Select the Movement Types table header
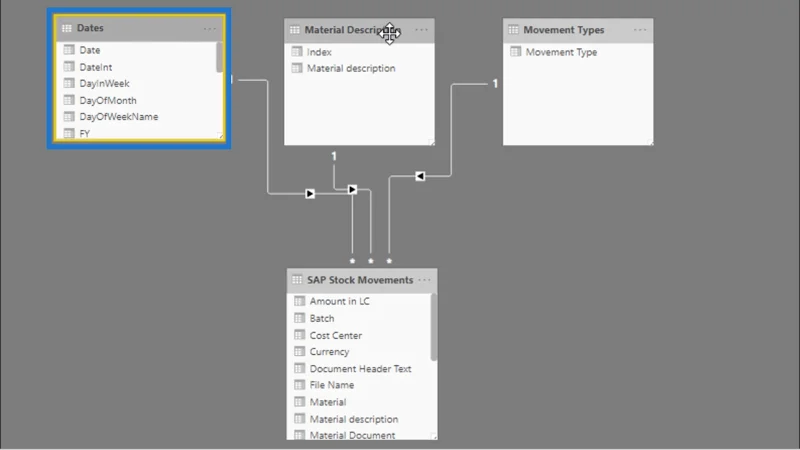This screenshot has width=800, height=450. (x=578, y=30)
